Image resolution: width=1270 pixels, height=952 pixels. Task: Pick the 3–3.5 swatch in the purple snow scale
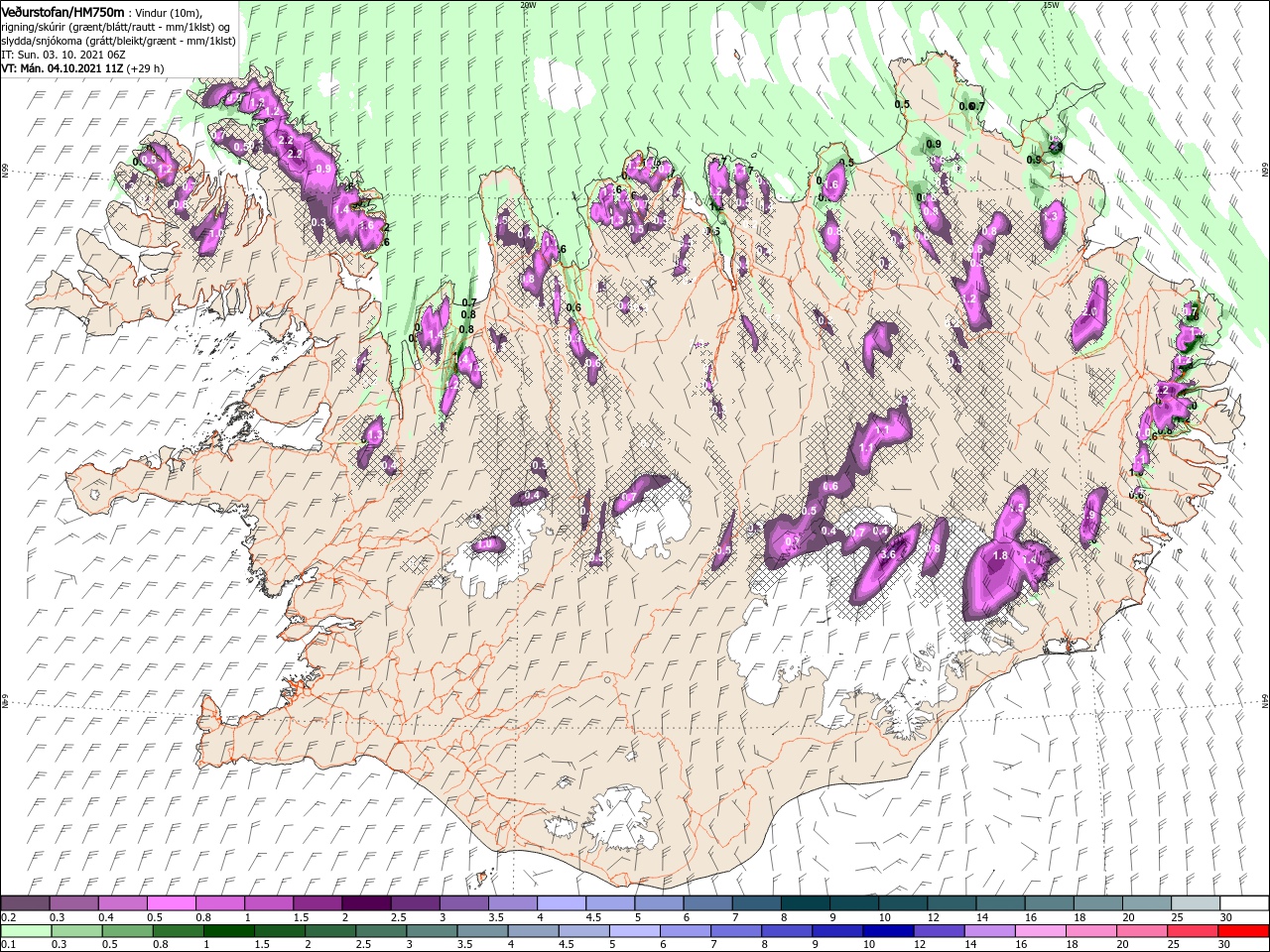coord(464,902)
